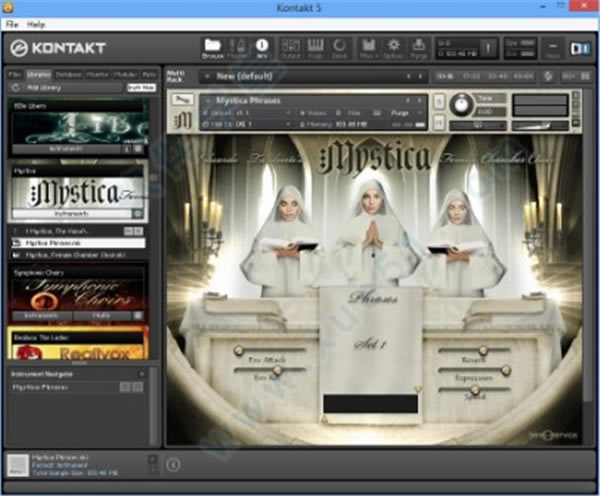600x496 pixels.
Task: Mute the Mystica Phrases instrument
Action: pyautogui.click(x=439, y=122)
